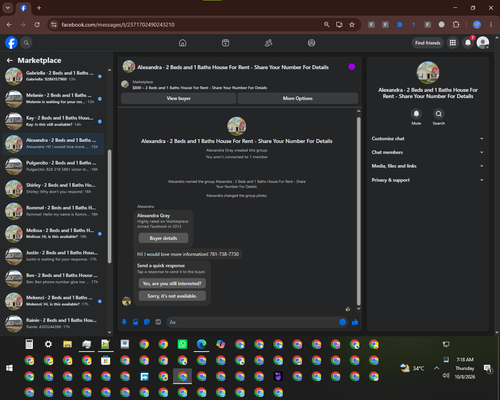Open the Microsoft Edge taskbar icon
Screen dimensions: 500x400
pyautogui.click(x=201, y=344)
